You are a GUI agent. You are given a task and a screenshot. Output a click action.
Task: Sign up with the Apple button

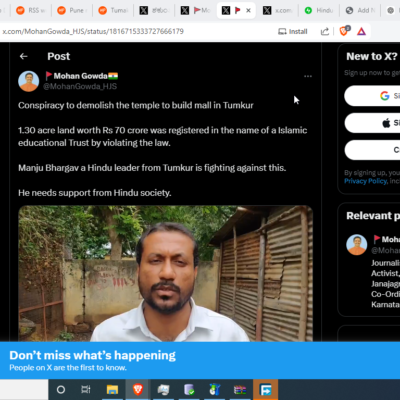(x=372, y=123)
